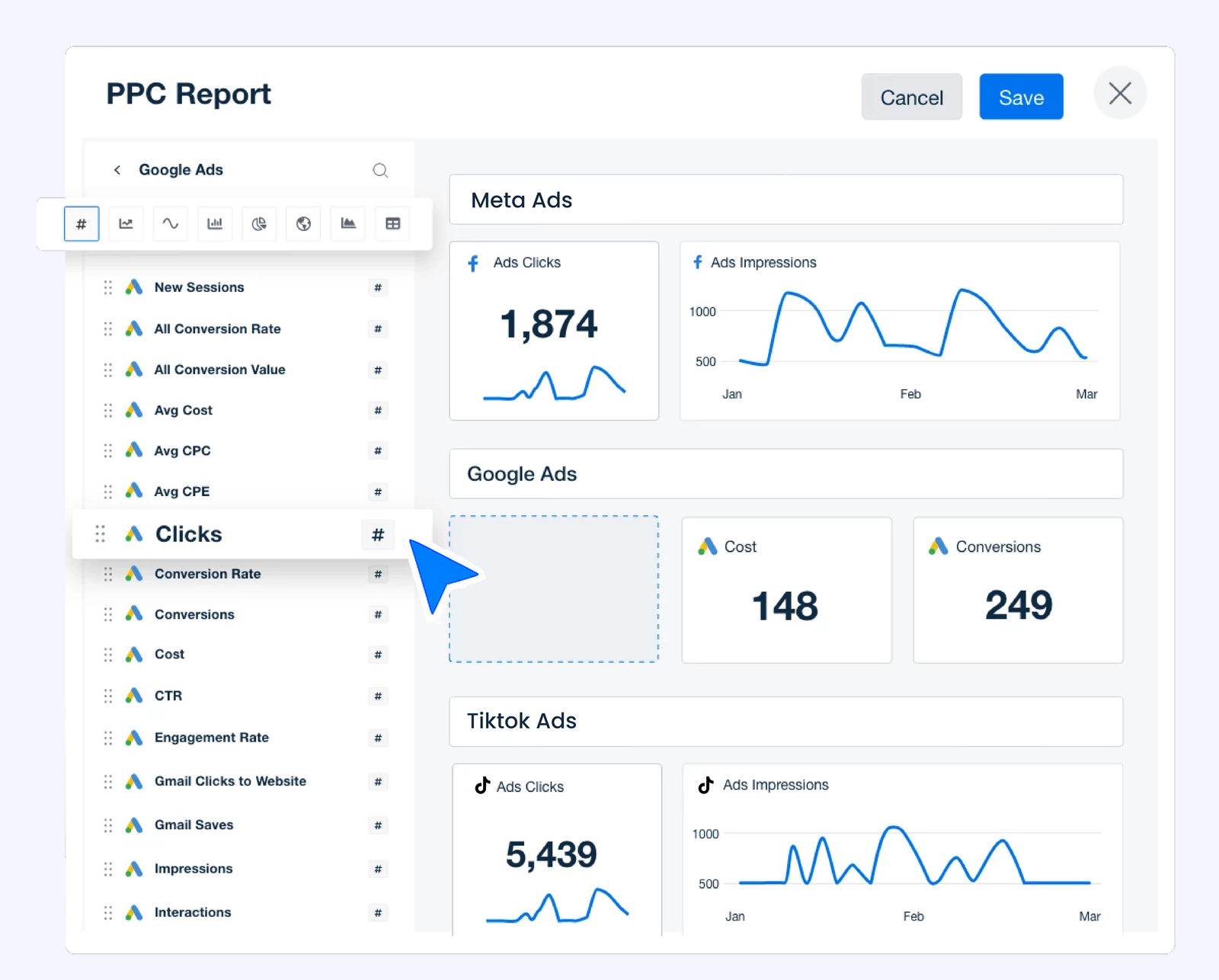Close the PPC Report dialog
1219x980 pixels.
tap(1119, 94)
